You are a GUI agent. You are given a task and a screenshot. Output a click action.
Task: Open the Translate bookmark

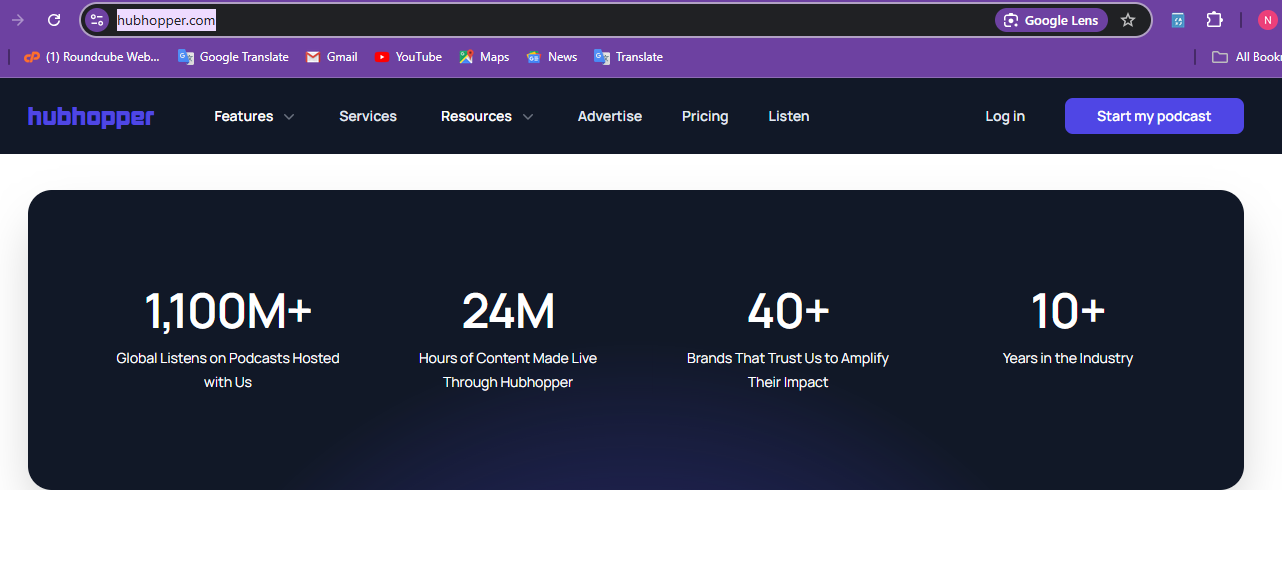pyautogui.click(x=628, y=57)
